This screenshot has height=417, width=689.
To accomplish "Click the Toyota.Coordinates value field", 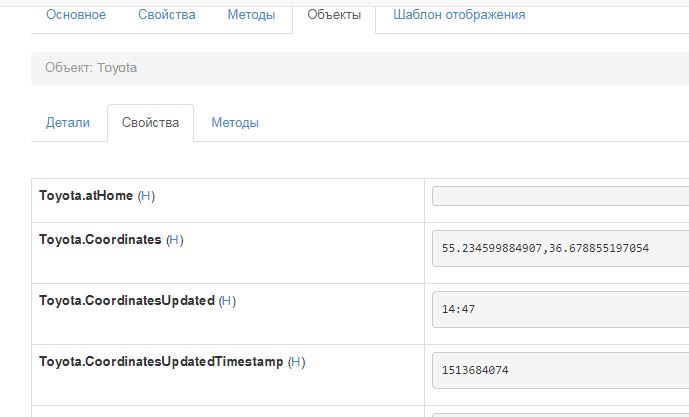I will click(x=560, y=248).
